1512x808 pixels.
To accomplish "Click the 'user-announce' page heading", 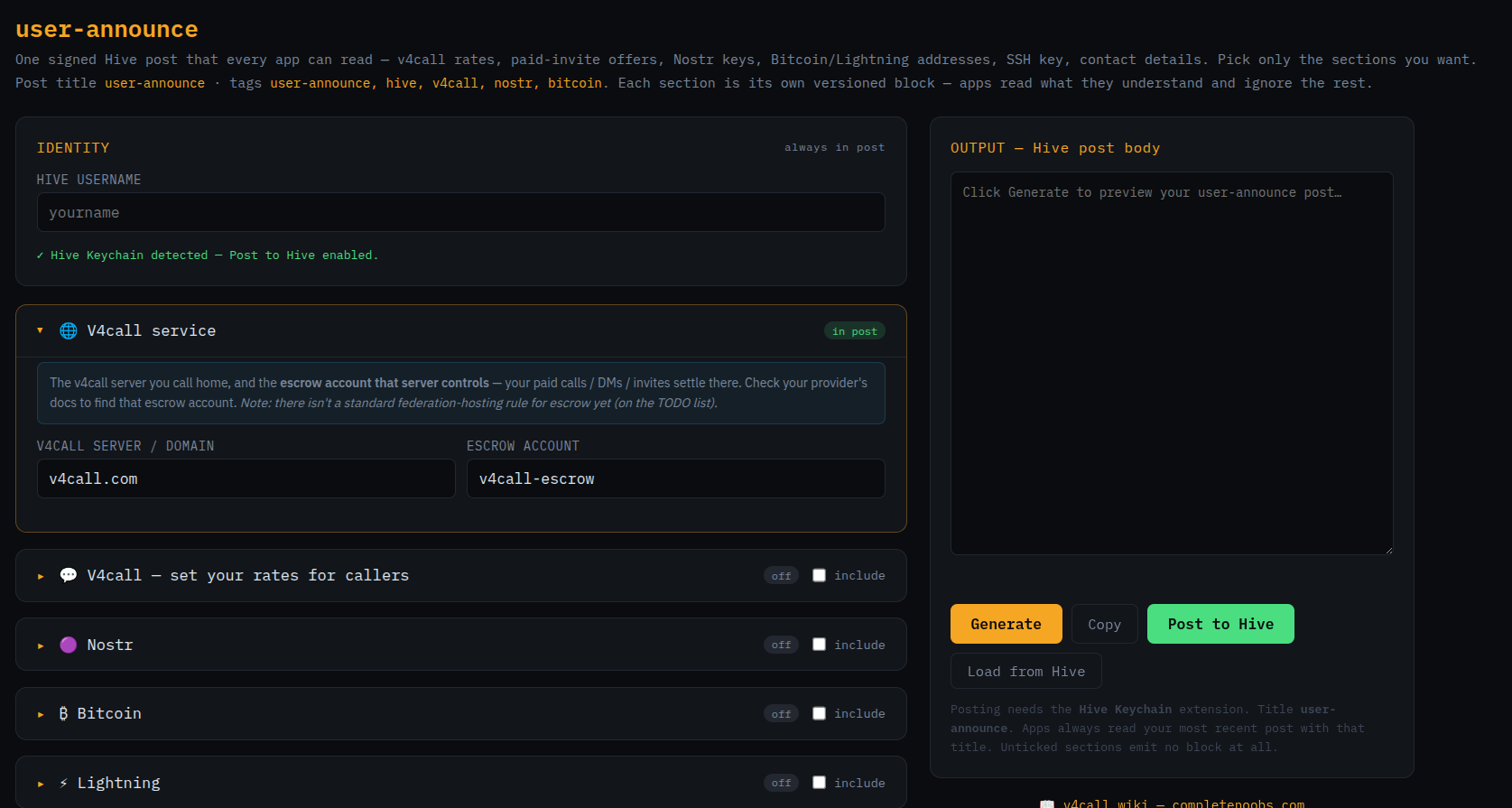I will click(107, 29).
